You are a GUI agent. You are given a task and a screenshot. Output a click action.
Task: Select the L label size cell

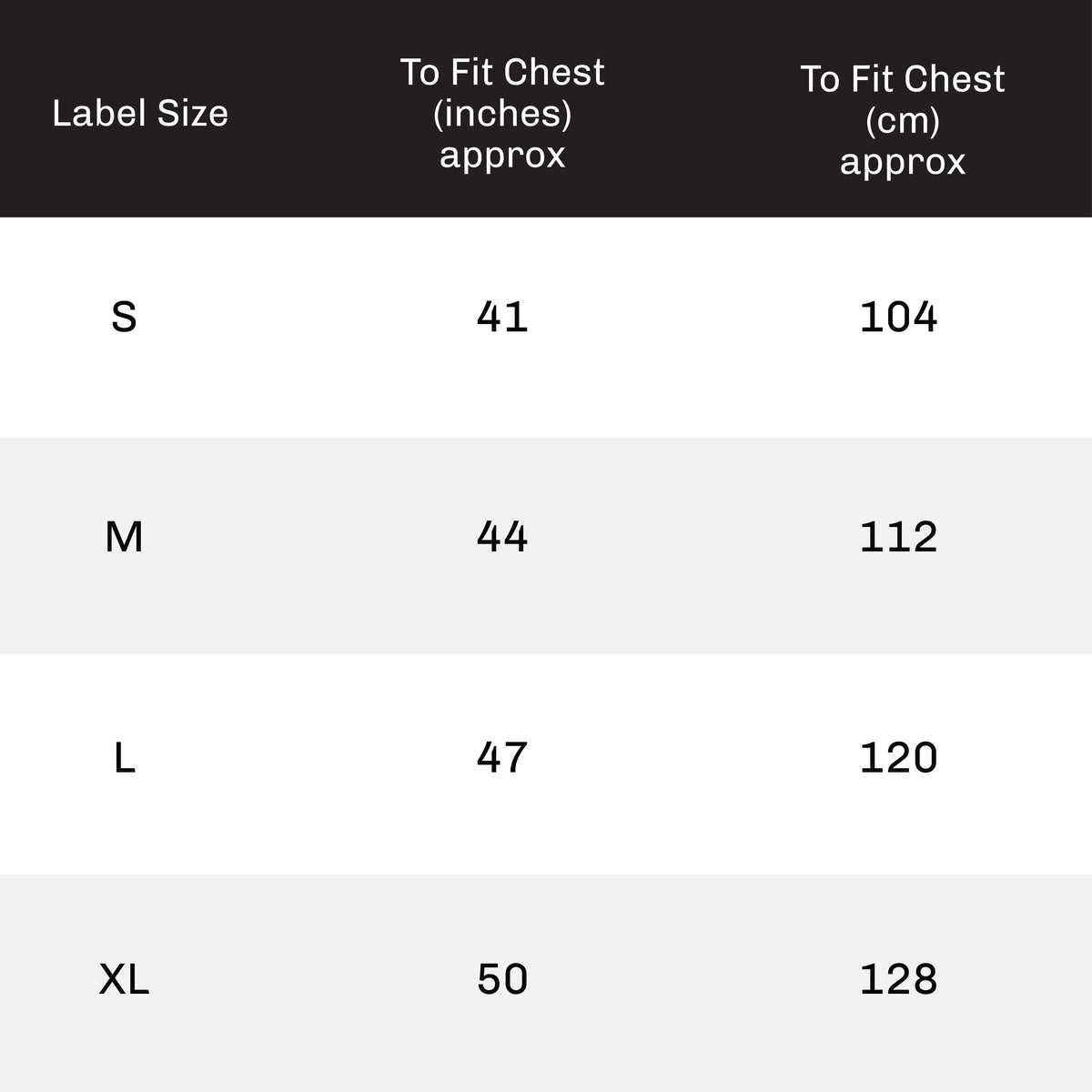(x=124, y=758)
